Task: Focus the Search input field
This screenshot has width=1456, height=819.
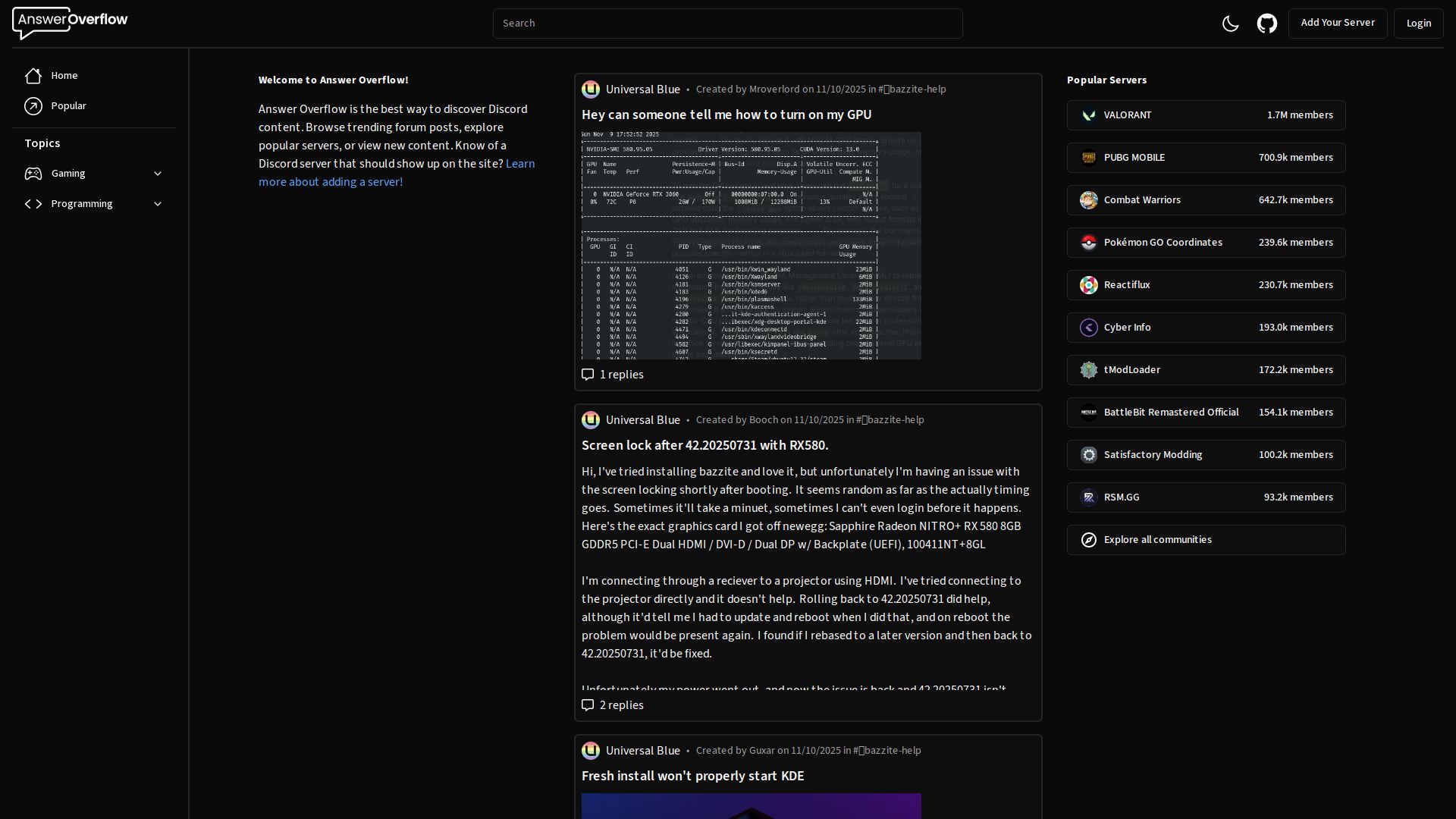Action: [x=727, y=24]
